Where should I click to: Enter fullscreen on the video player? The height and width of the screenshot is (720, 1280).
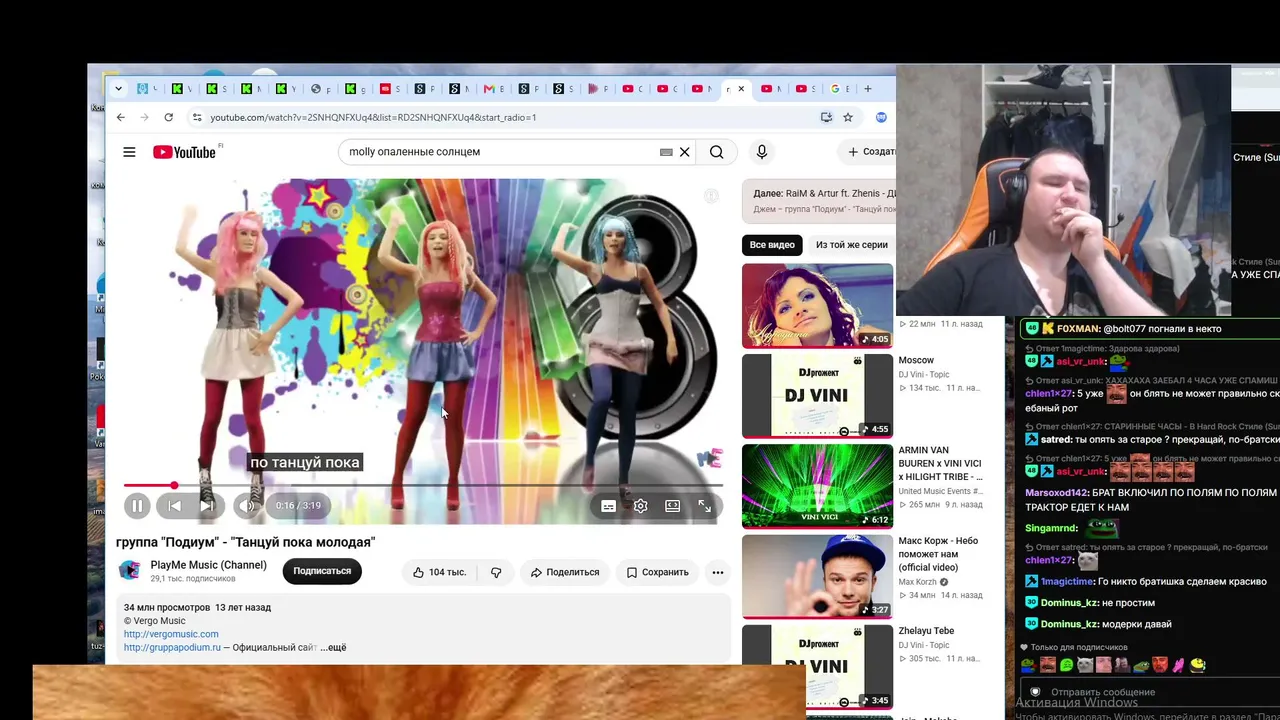pyautogui.click(x=705, y=506)
